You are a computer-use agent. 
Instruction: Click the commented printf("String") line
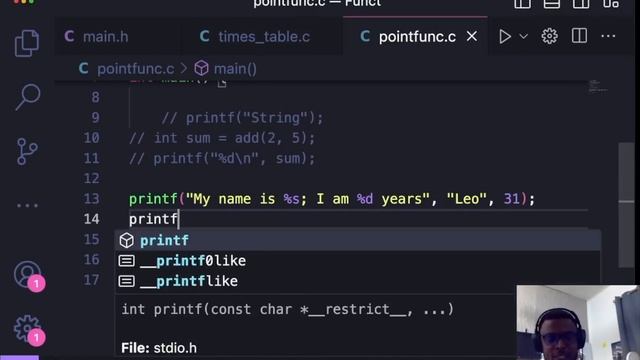pyautogui.click(x=242, y=118)
